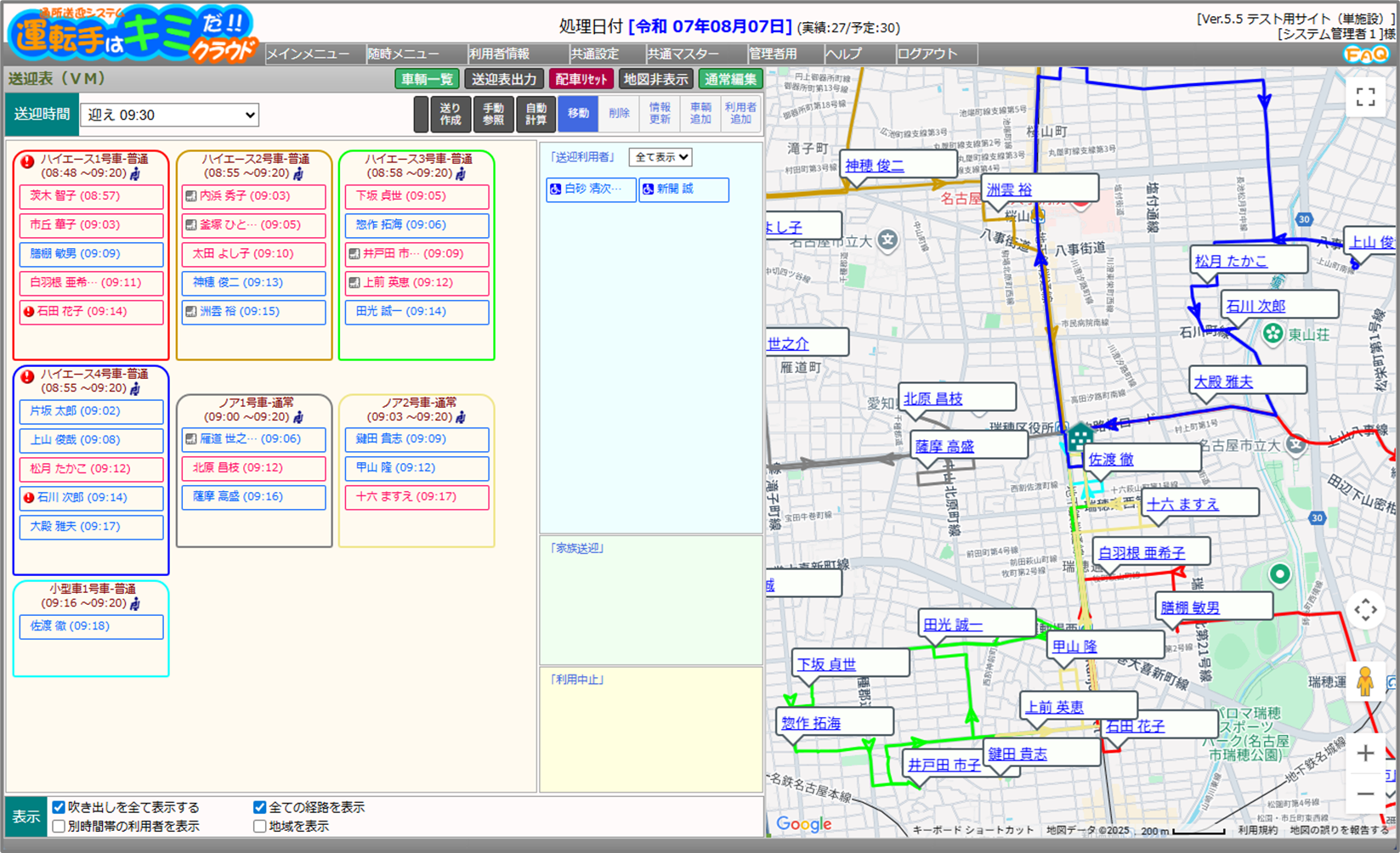
Task: Open the 利用者情報 menu
Action: point(499,54)
